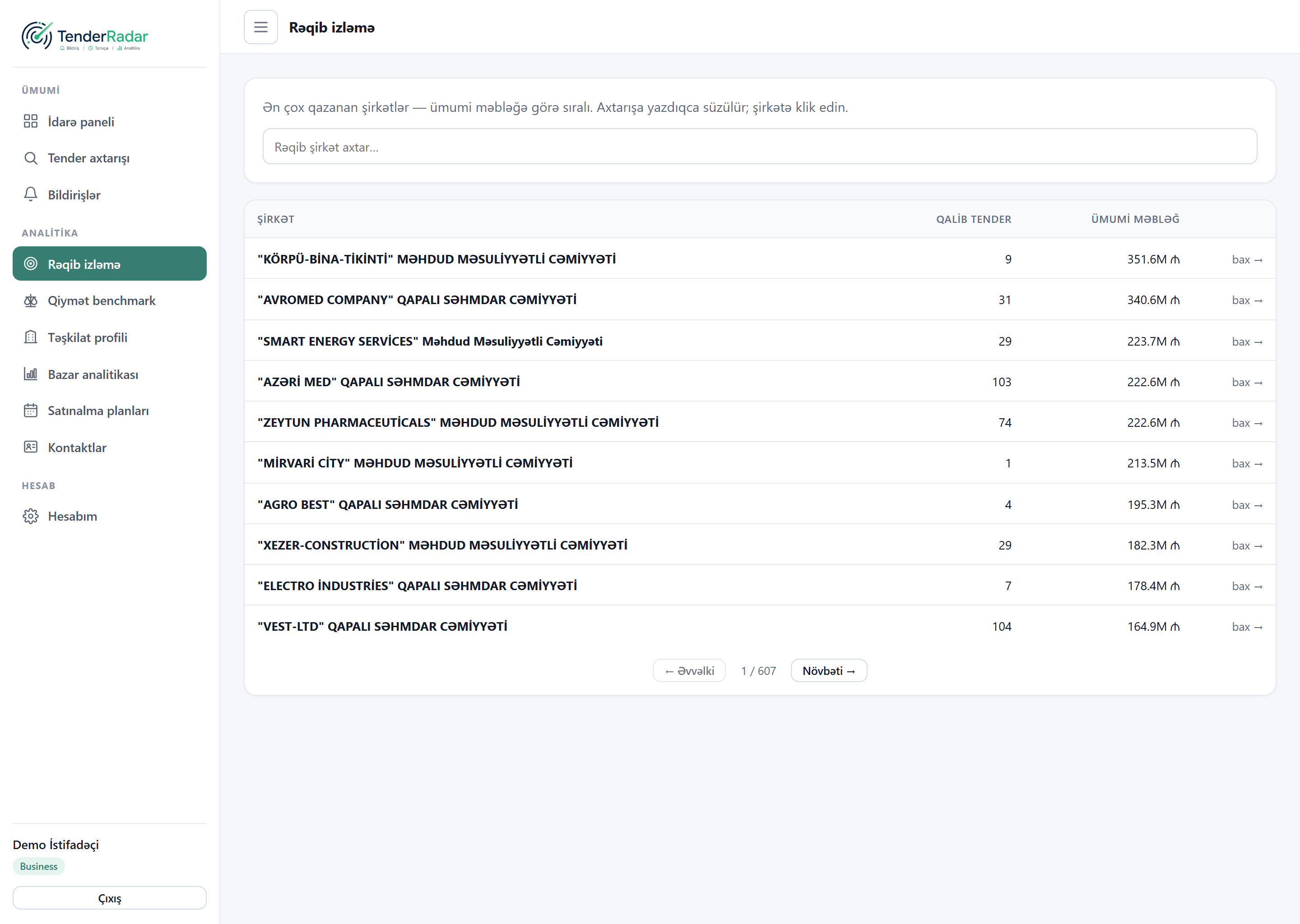Click the Tender axtarışı magnifier icon
Viewport: 1300px width, 924px height.
31,157
